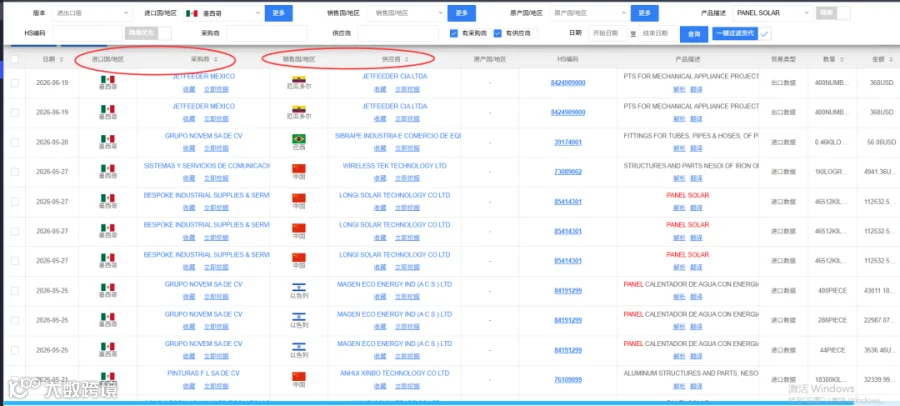
Task: Tick checkbox for the 44PIECE row
Action: [14, 350]
